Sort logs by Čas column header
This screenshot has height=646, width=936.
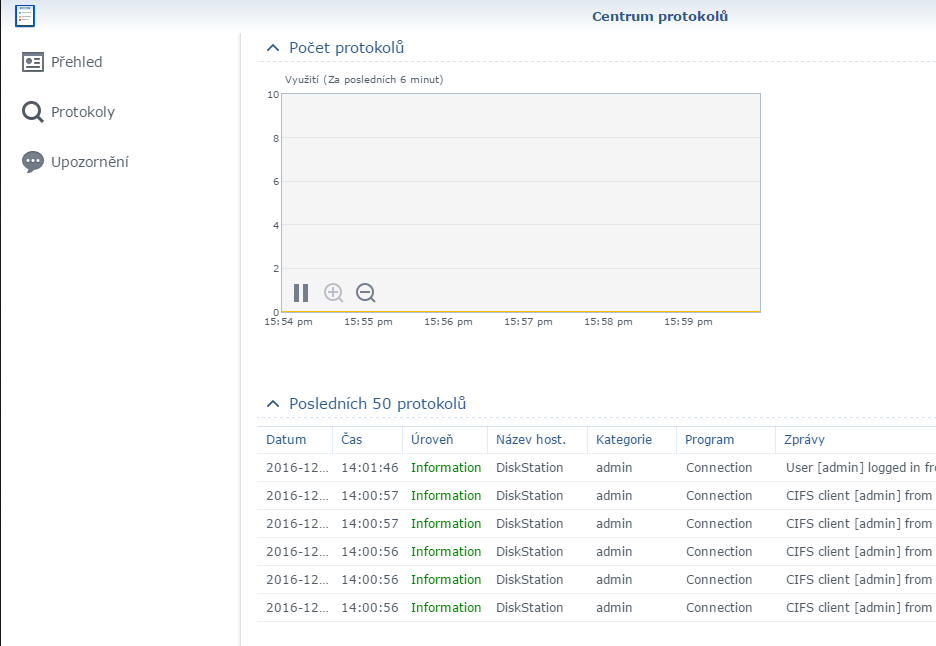click(352, 440)
